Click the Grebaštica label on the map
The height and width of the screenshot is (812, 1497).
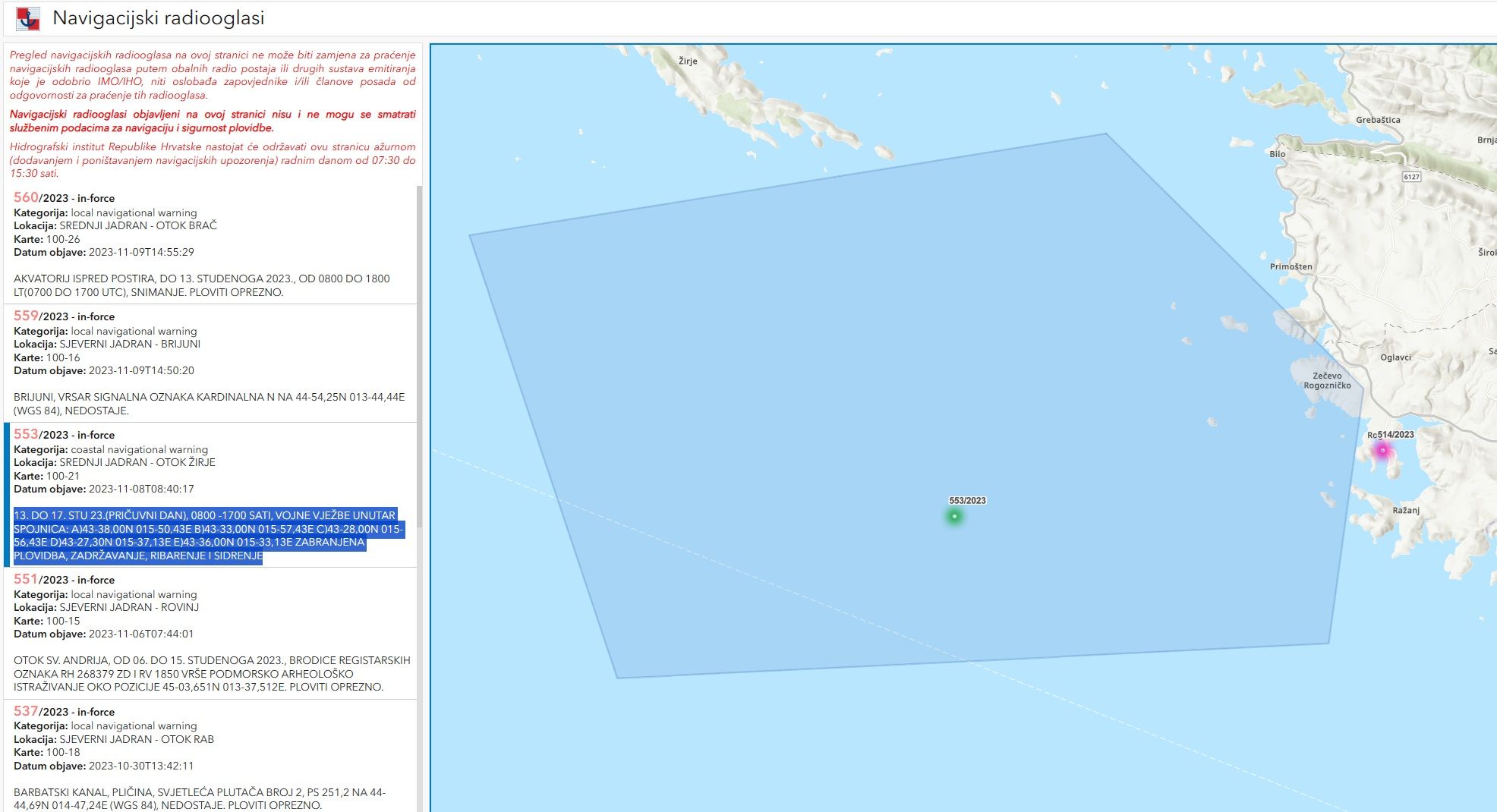(x=1378, y=120)
